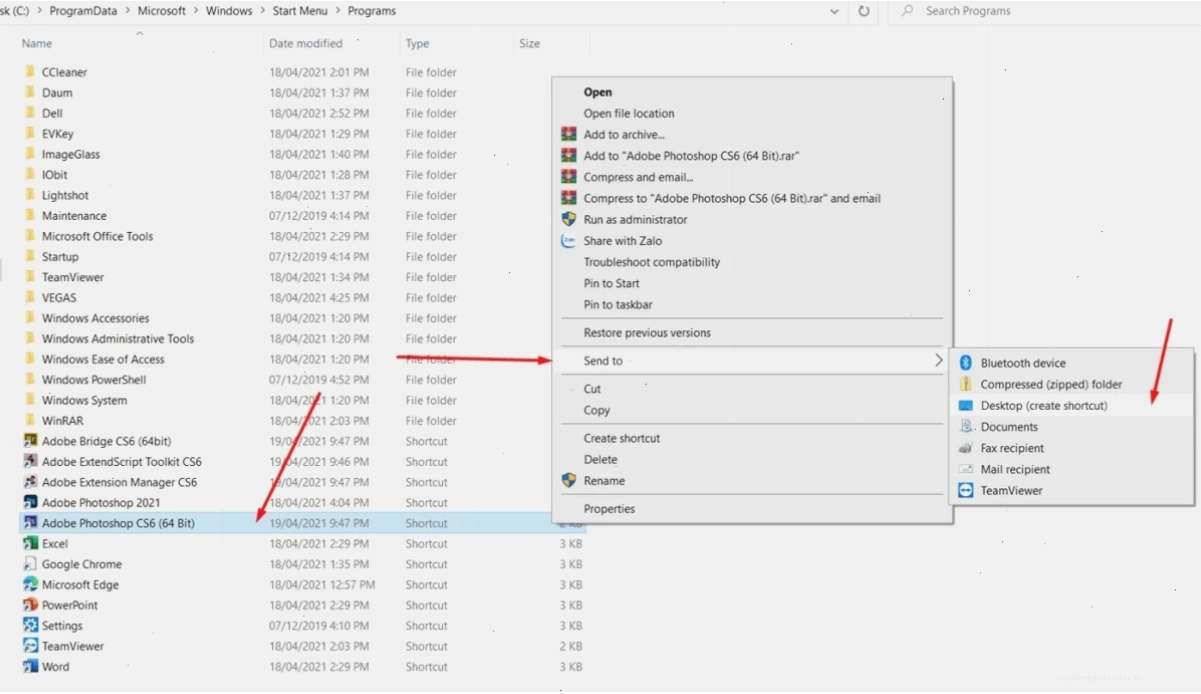This screenshot has height=694, width=1201.
Task: Select the Adobe ExtendScript Toolkit CS6 icon
Action: [30, 462]
